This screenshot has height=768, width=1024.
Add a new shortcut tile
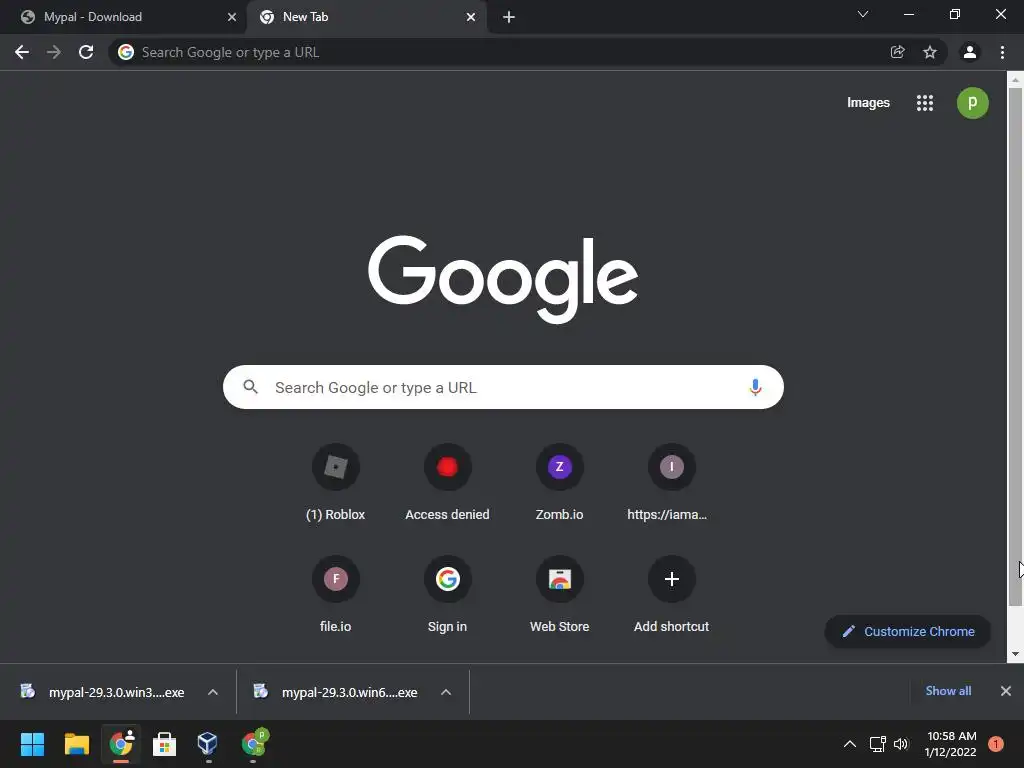tap(671, 596)
